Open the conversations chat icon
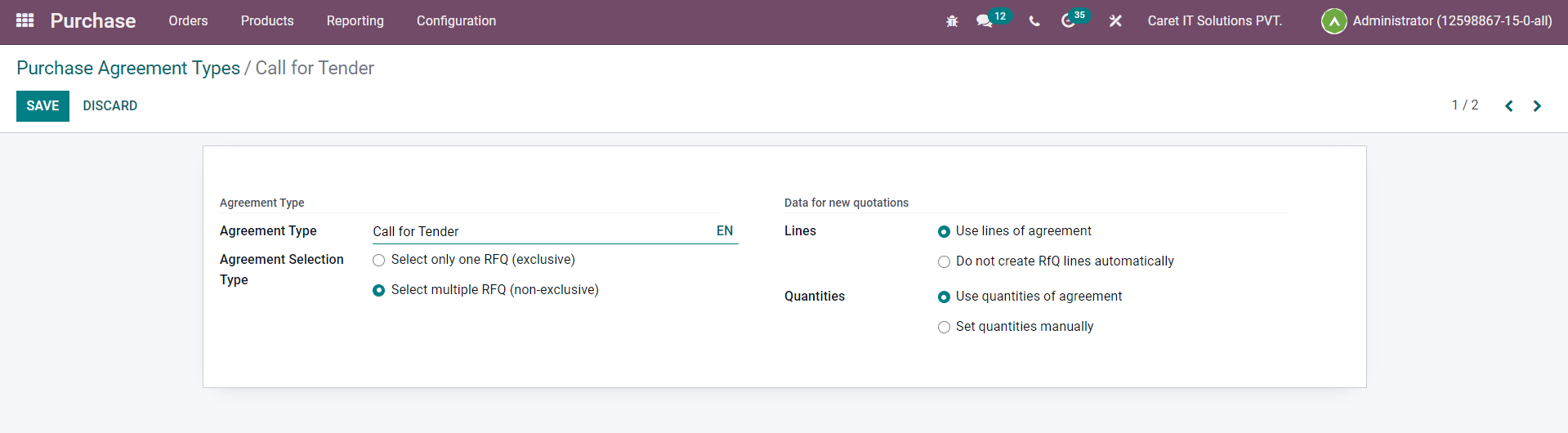 tap(985, 21)
